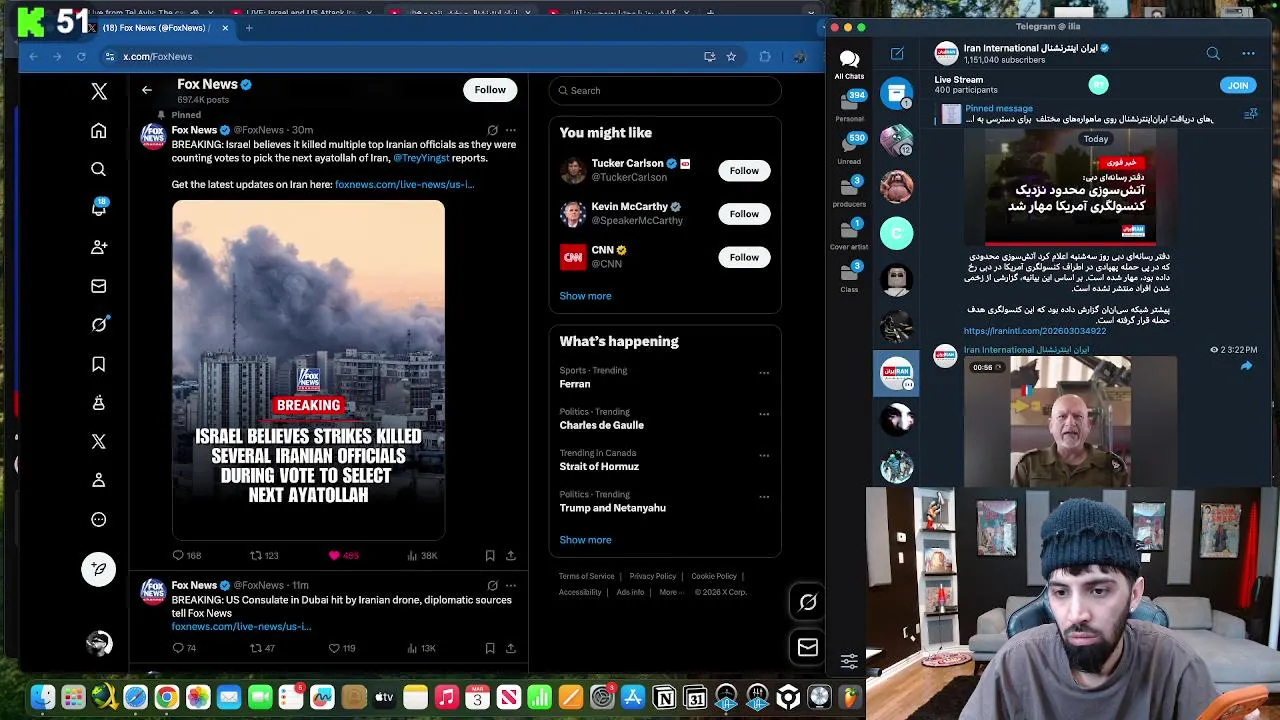The height and width of the screenshot is (720, 1280).
Task: Open the Profile person icon in X sidebar
Action: point(98,481)
